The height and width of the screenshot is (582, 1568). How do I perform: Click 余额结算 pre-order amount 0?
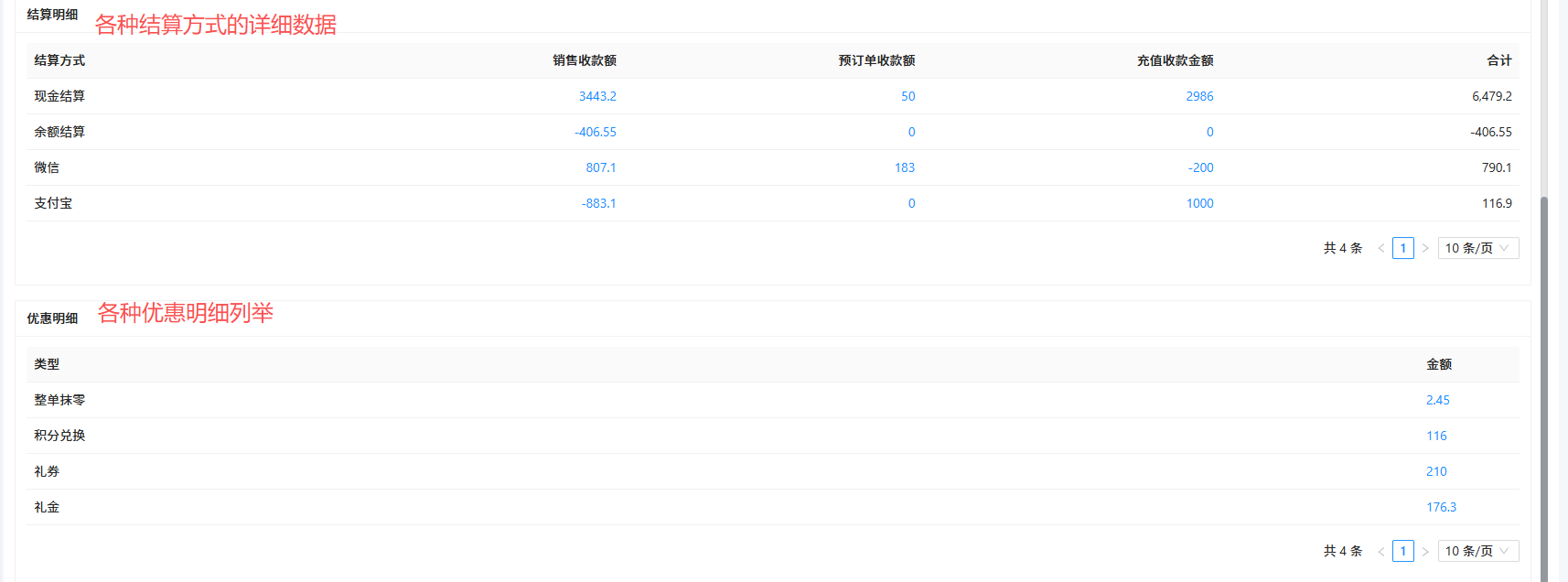click(x=911, y=132)
